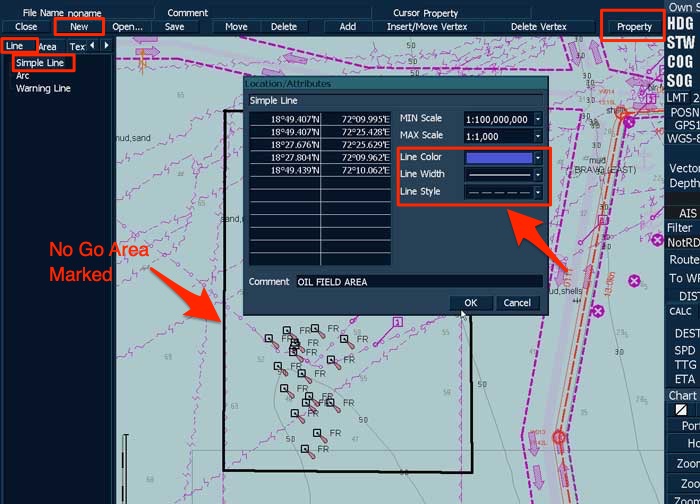Switch to the Area tab
Viewport: 700px width, 504px height.
[47, 46]
